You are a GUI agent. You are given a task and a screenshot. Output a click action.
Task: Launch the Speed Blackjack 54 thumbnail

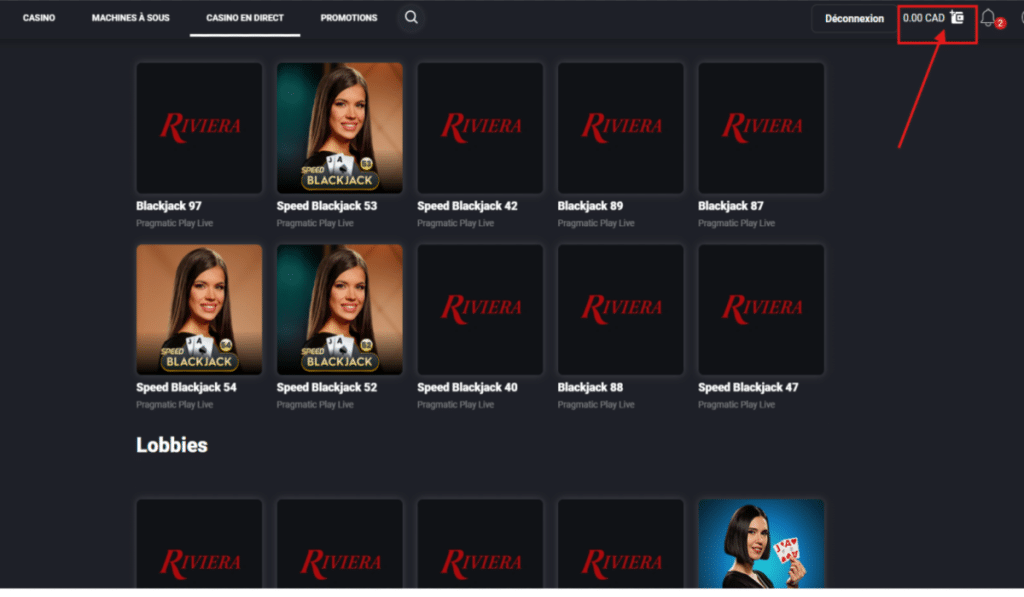click(x=199, y=309)
